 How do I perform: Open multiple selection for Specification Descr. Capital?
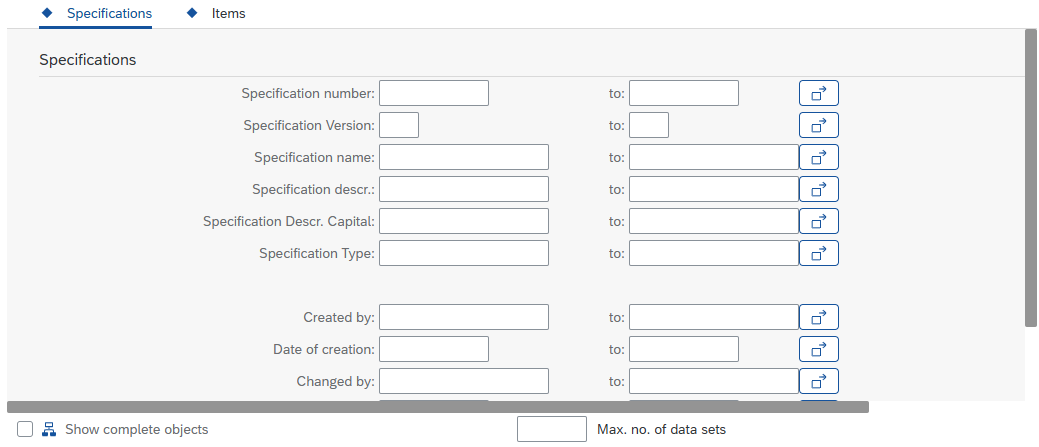[818, 221]
